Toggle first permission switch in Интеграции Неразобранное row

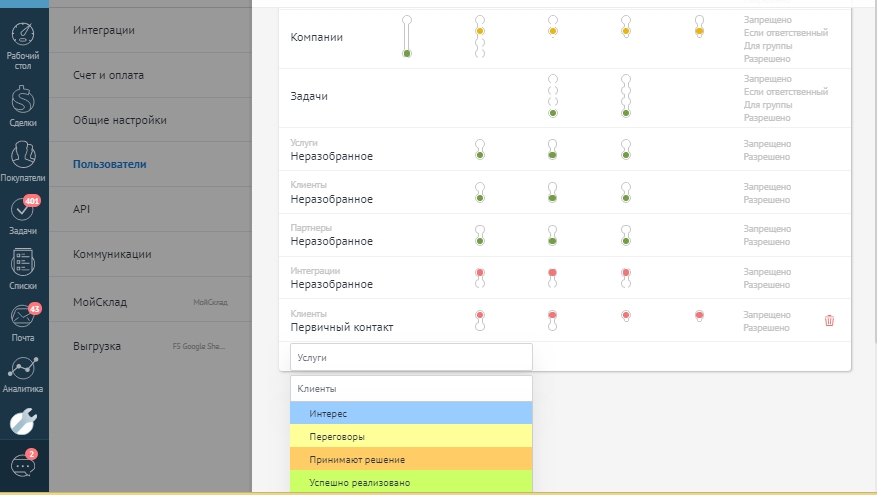click(x=480, y=277)
